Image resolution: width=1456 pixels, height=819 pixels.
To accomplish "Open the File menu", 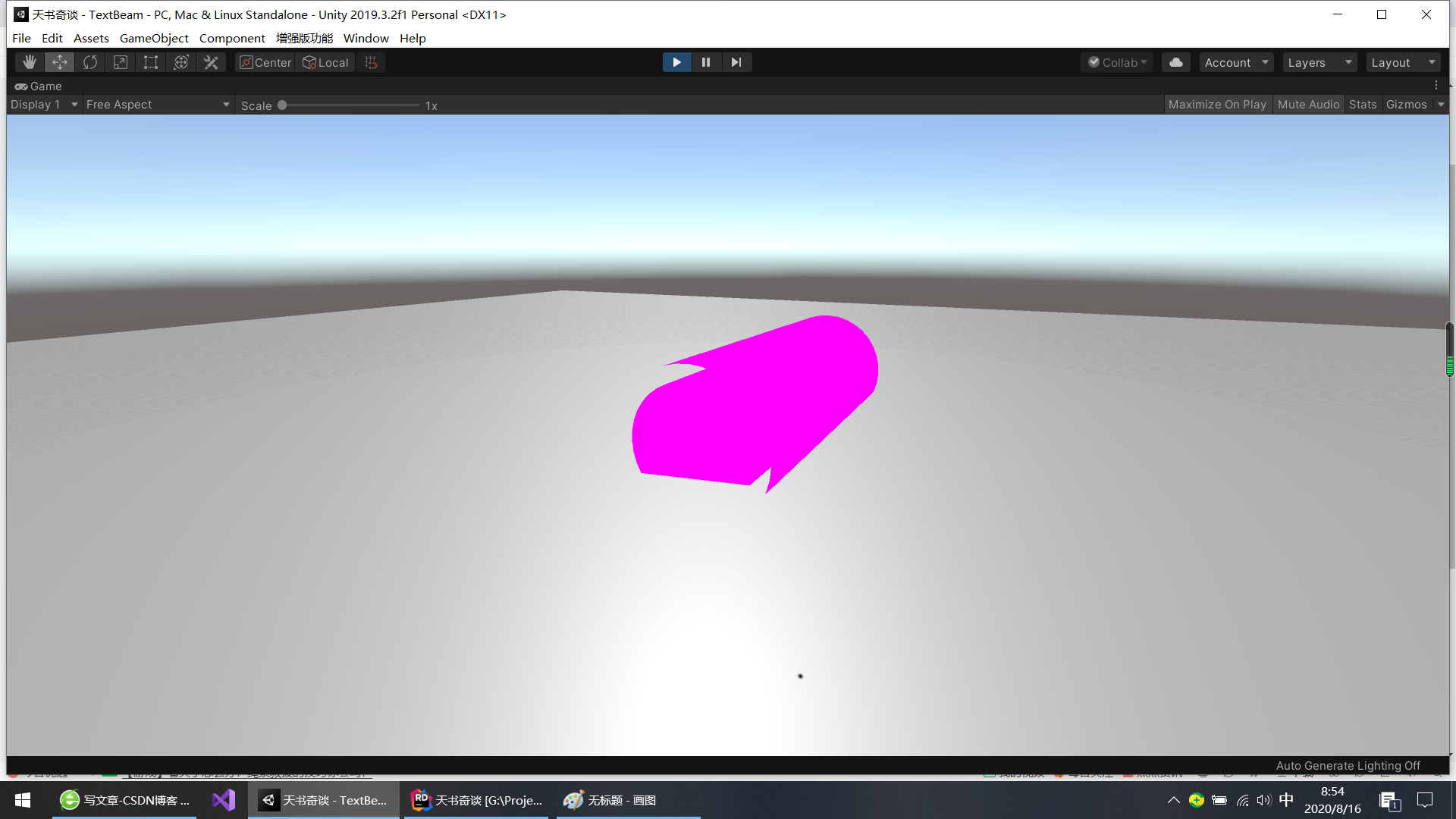I will click(x=21, y=38).
